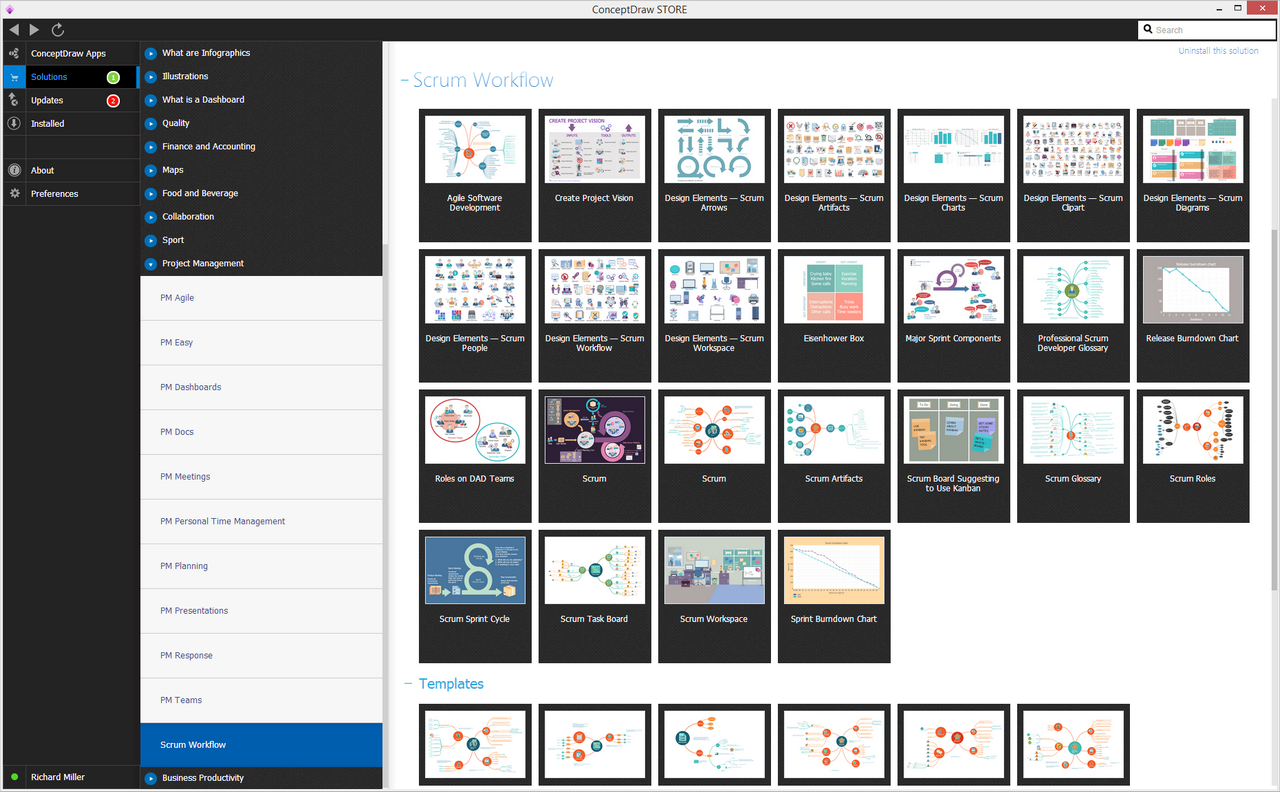This screenshot has width=1280, height=792.
Task: Select PM Meetings solution
Action: [x=261, y=477]
